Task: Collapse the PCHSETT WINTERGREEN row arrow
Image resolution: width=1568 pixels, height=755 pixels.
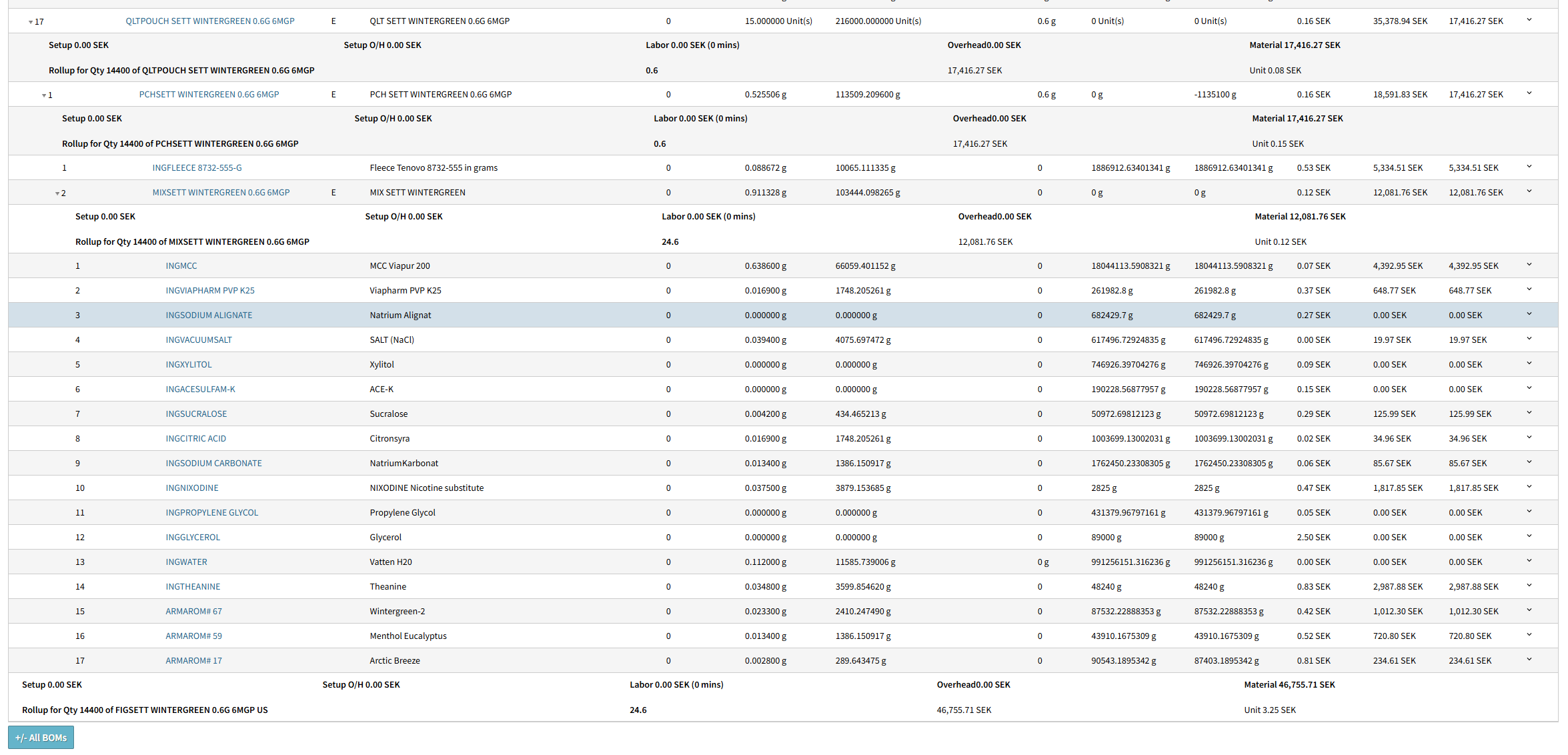Action: click(44, 95)
